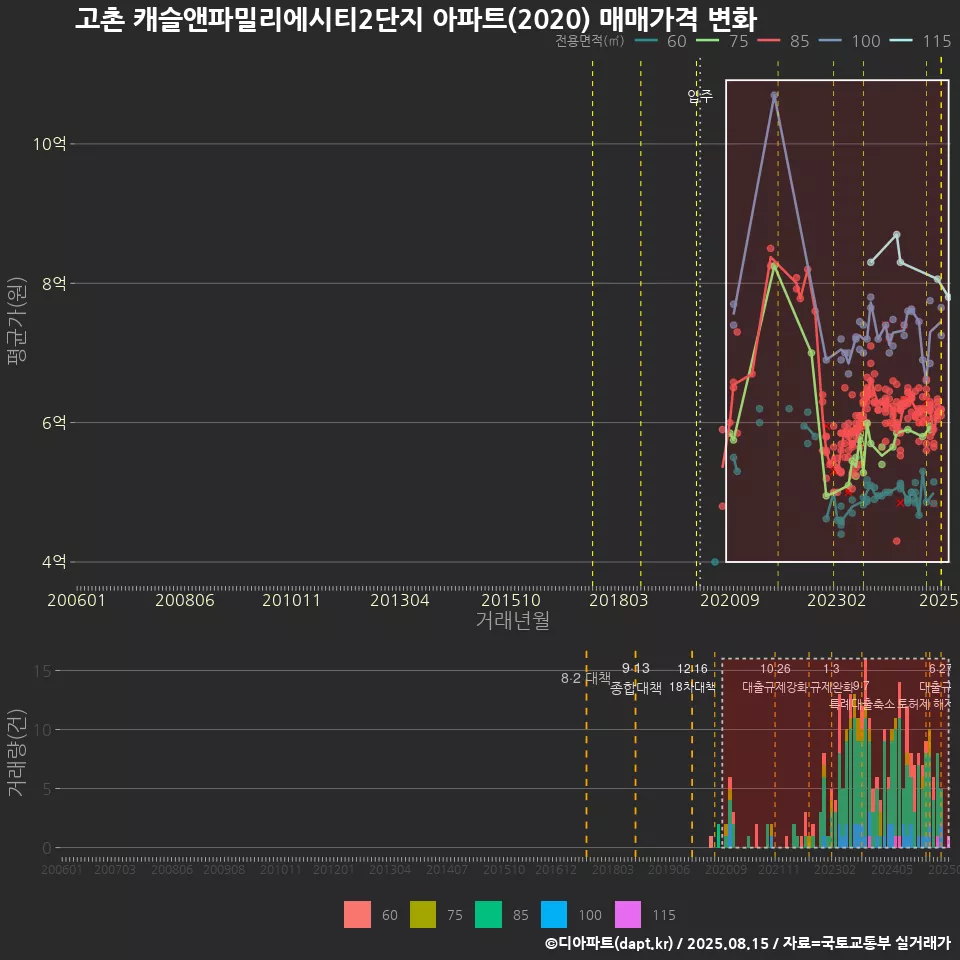This screenshot has width=960, height=960.
Task: Click the 8억 y-axis label
Action: 54,283
